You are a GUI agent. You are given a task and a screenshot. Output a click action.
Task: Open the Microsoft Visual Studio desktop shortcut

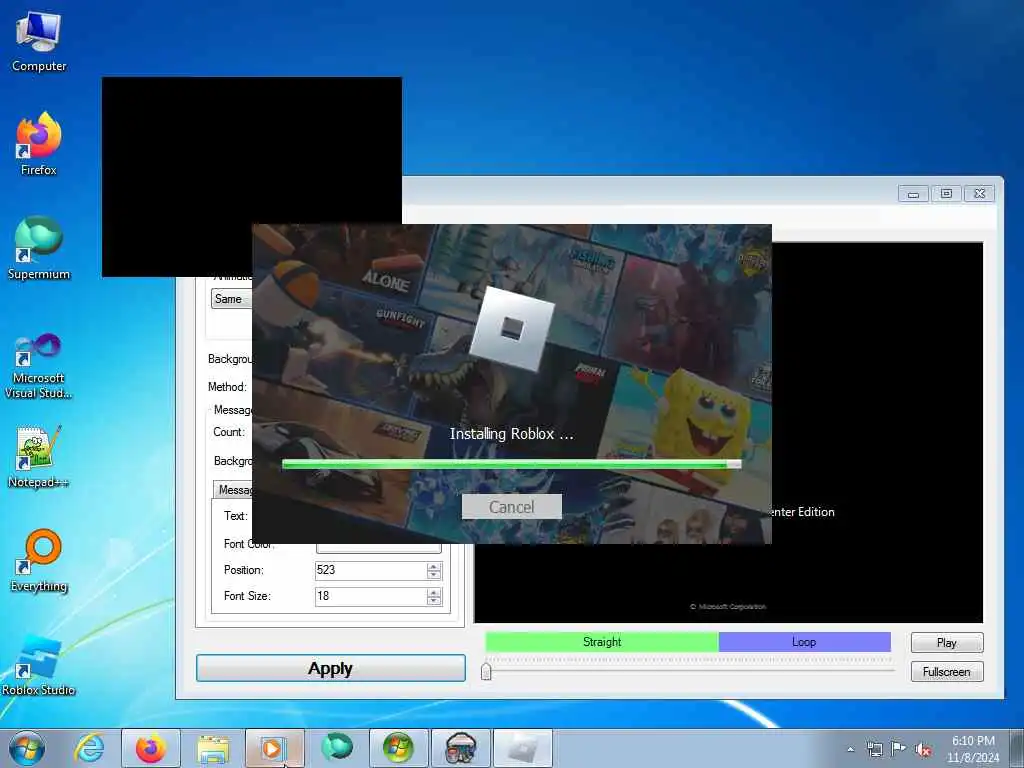[39, 366]
